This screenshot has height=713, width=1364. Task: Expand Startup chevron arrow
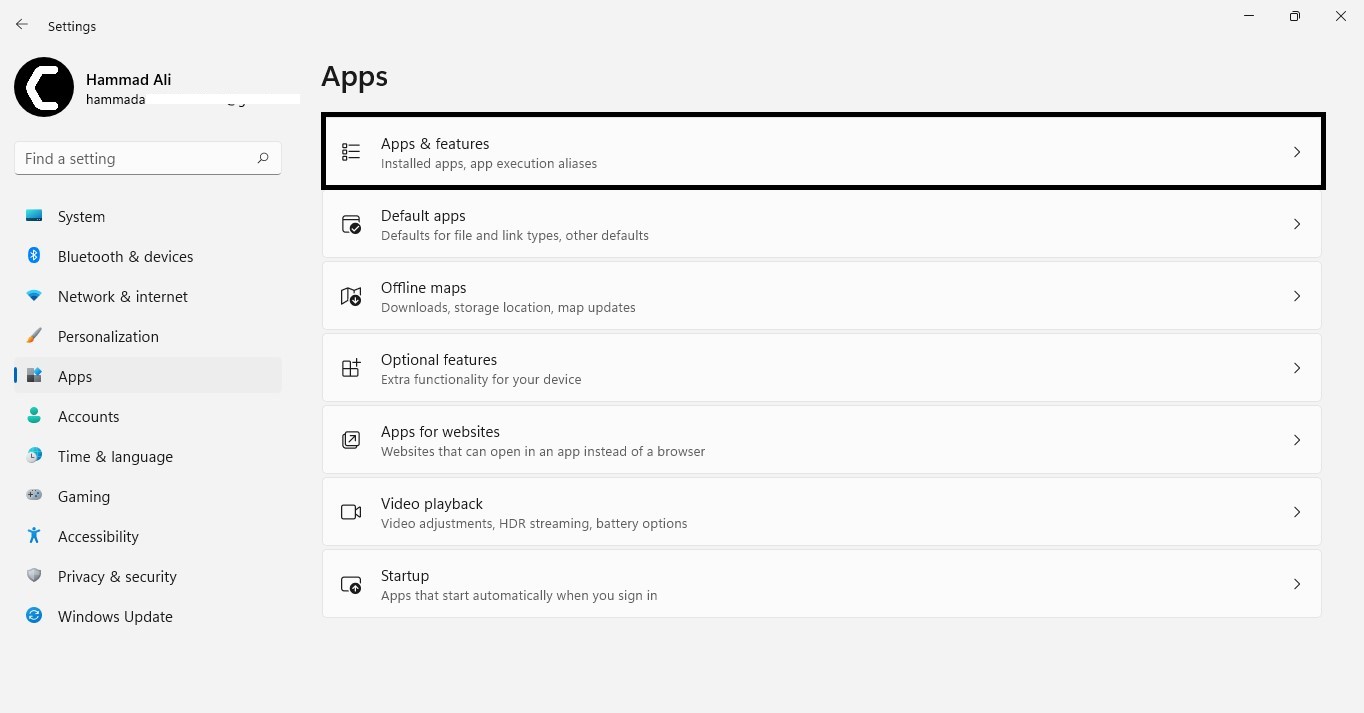[1297, 584]
